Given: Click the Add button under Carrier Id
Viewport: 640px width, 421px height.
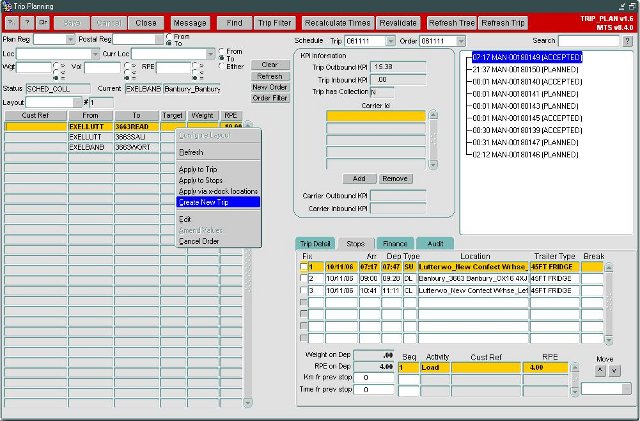Looking at the screenshot, I should pyautogui.click(x=359, y=178).
